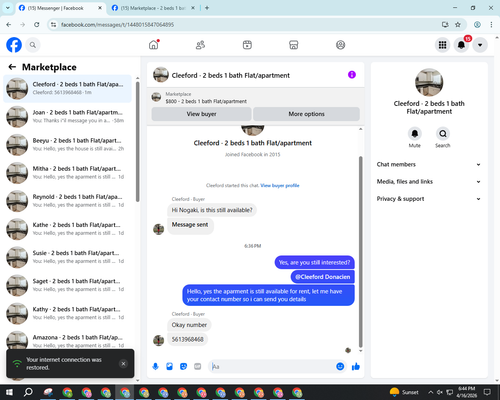The width and height of the screenshot is (500, 400).
Task: Open Joan conversation in chat list
Action: tap(67, 117)
